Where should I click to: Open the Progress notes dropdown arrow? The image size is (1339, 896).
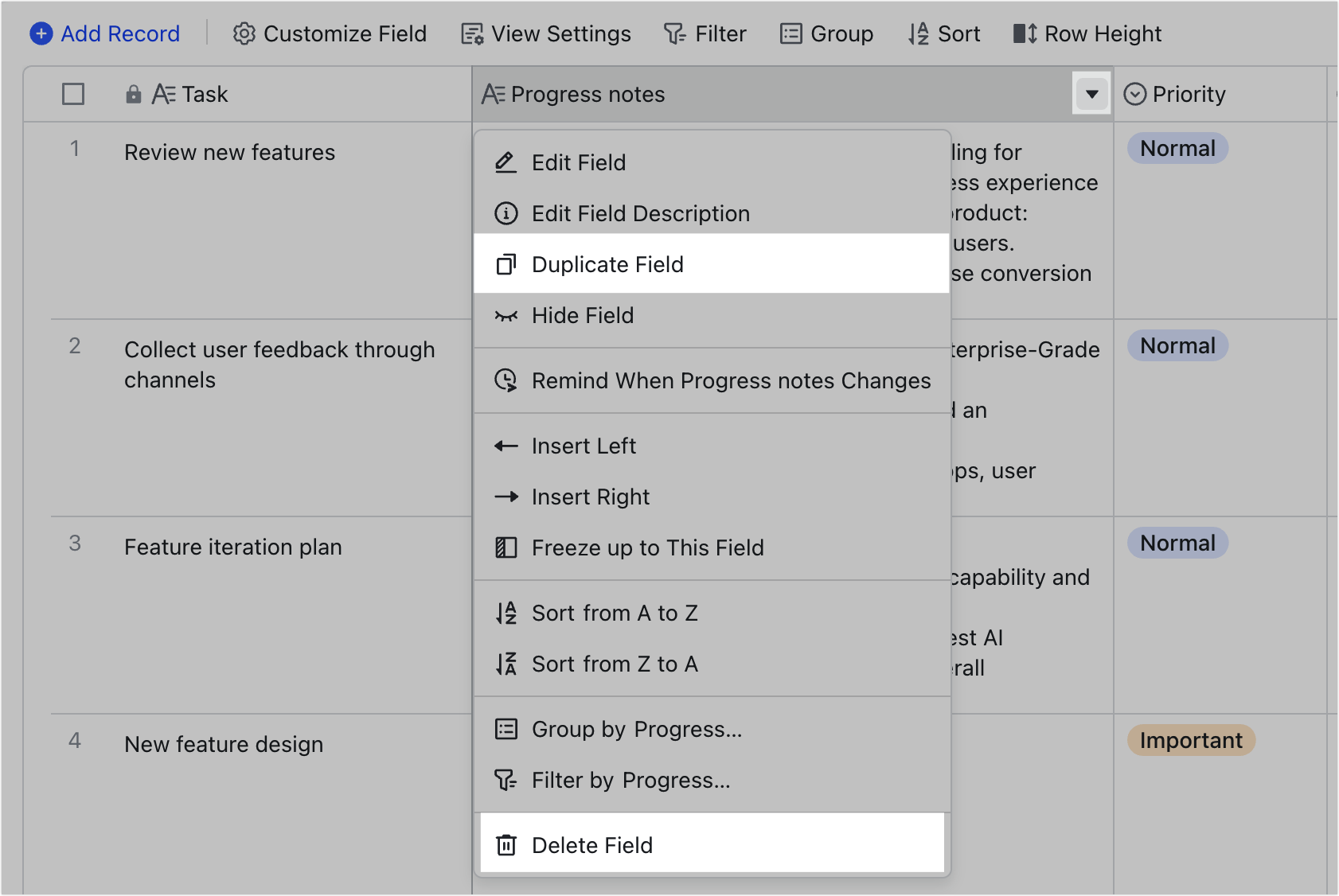pos(1091,93)
